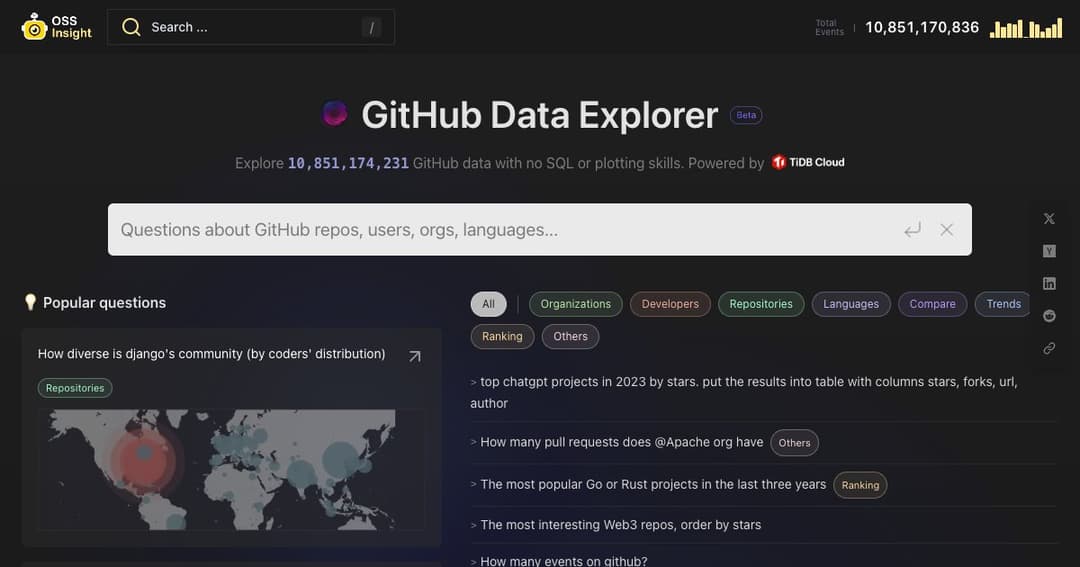1080x567 pixels.
Task: Filter questions by Trends
Action: [x=1004, y=304]
